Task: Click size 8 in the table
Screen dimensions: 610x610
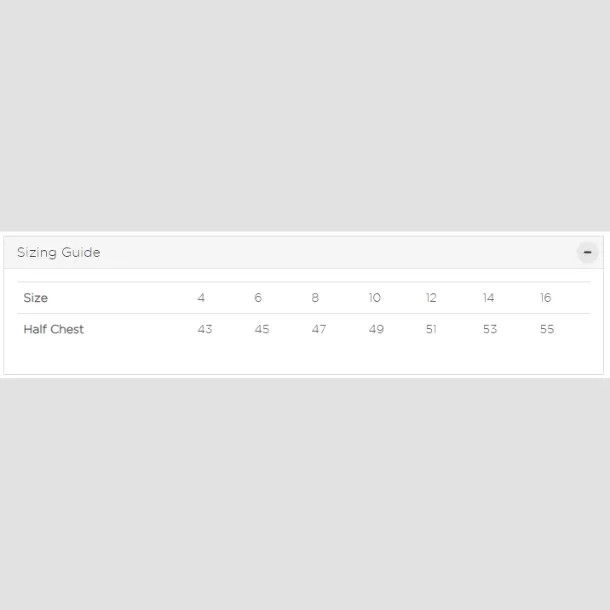Action: click(x=315, y=298)
